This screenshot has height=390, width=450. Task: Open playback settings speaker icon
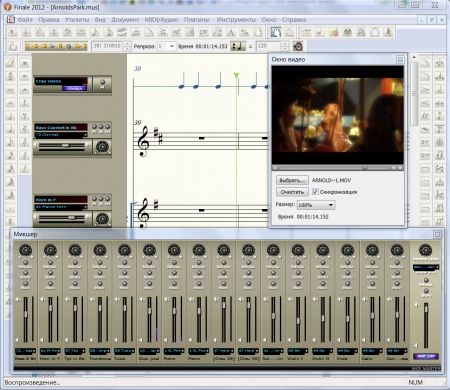(x=298, y=46)
